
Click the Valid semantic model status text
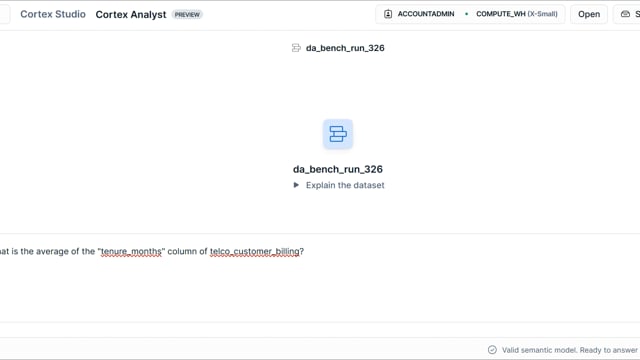(x=569, y=350)
